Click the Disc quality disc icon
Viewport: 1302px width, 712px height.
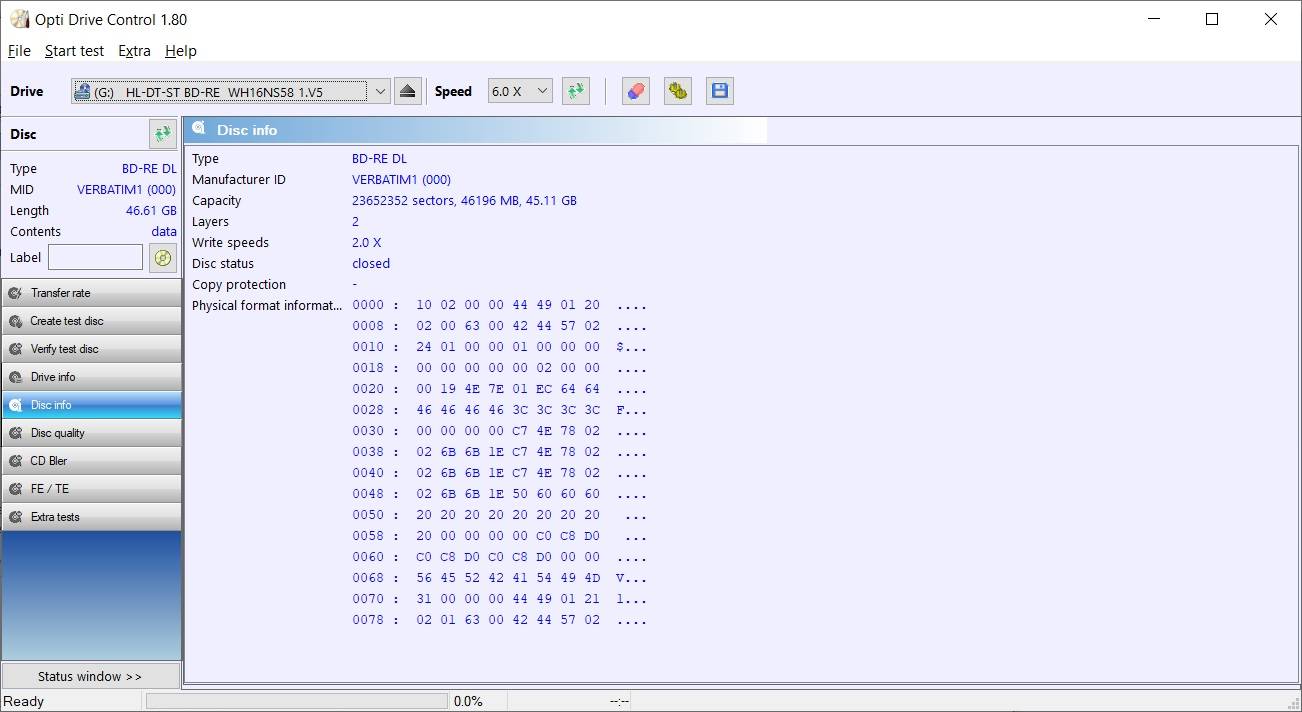point(15,433)
